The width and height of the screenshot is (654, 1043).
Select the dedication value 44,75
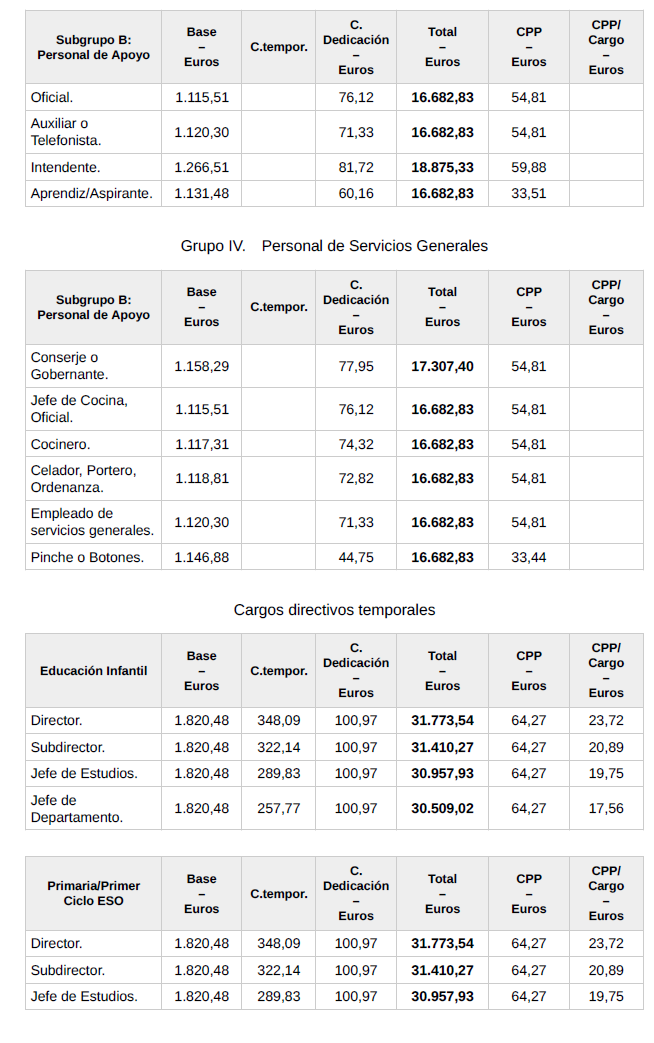click(356, 557)
